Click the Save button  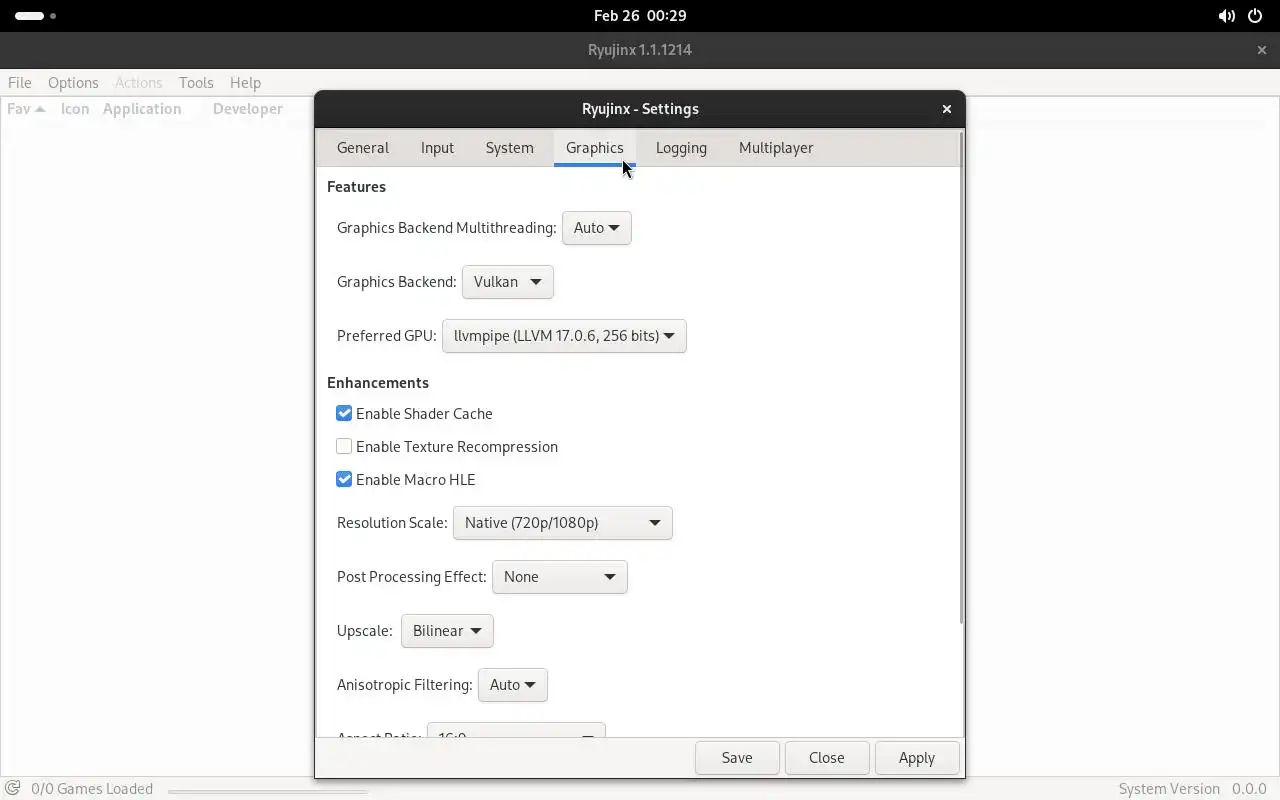click(x=737, y=758)
